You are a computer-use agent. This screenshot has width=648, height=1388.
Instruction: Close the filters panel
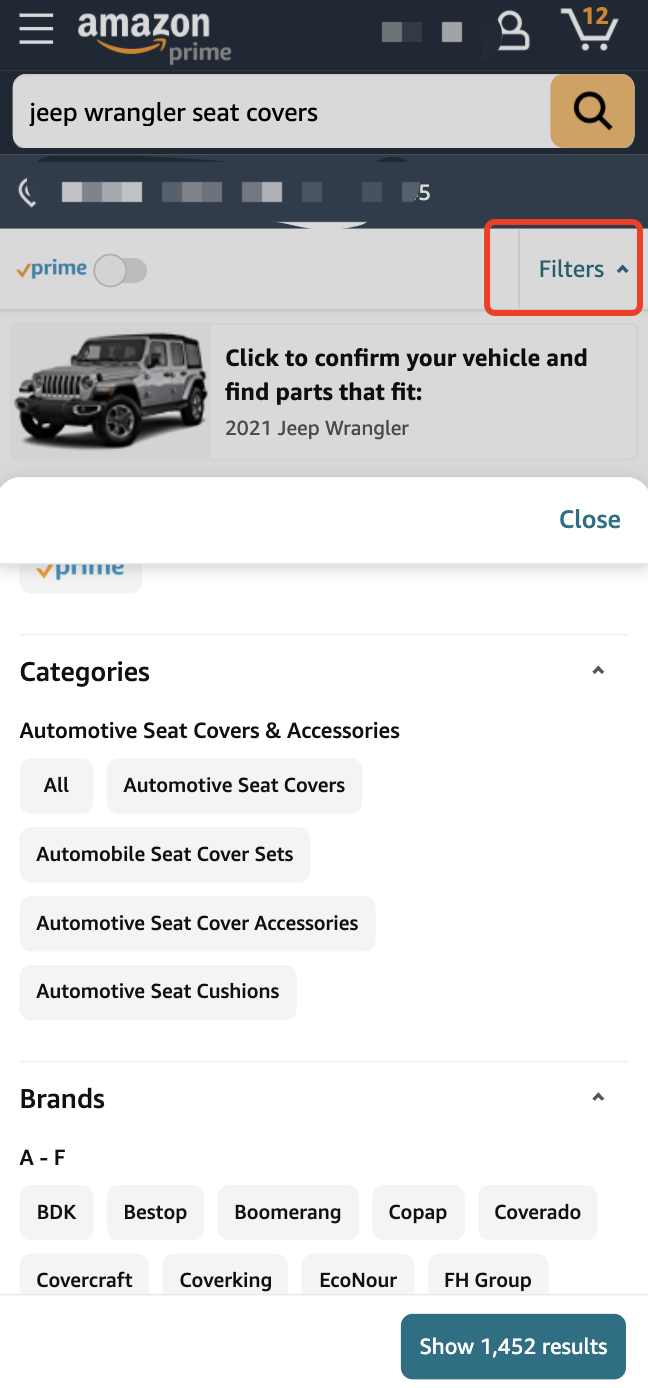coord(590,519)
